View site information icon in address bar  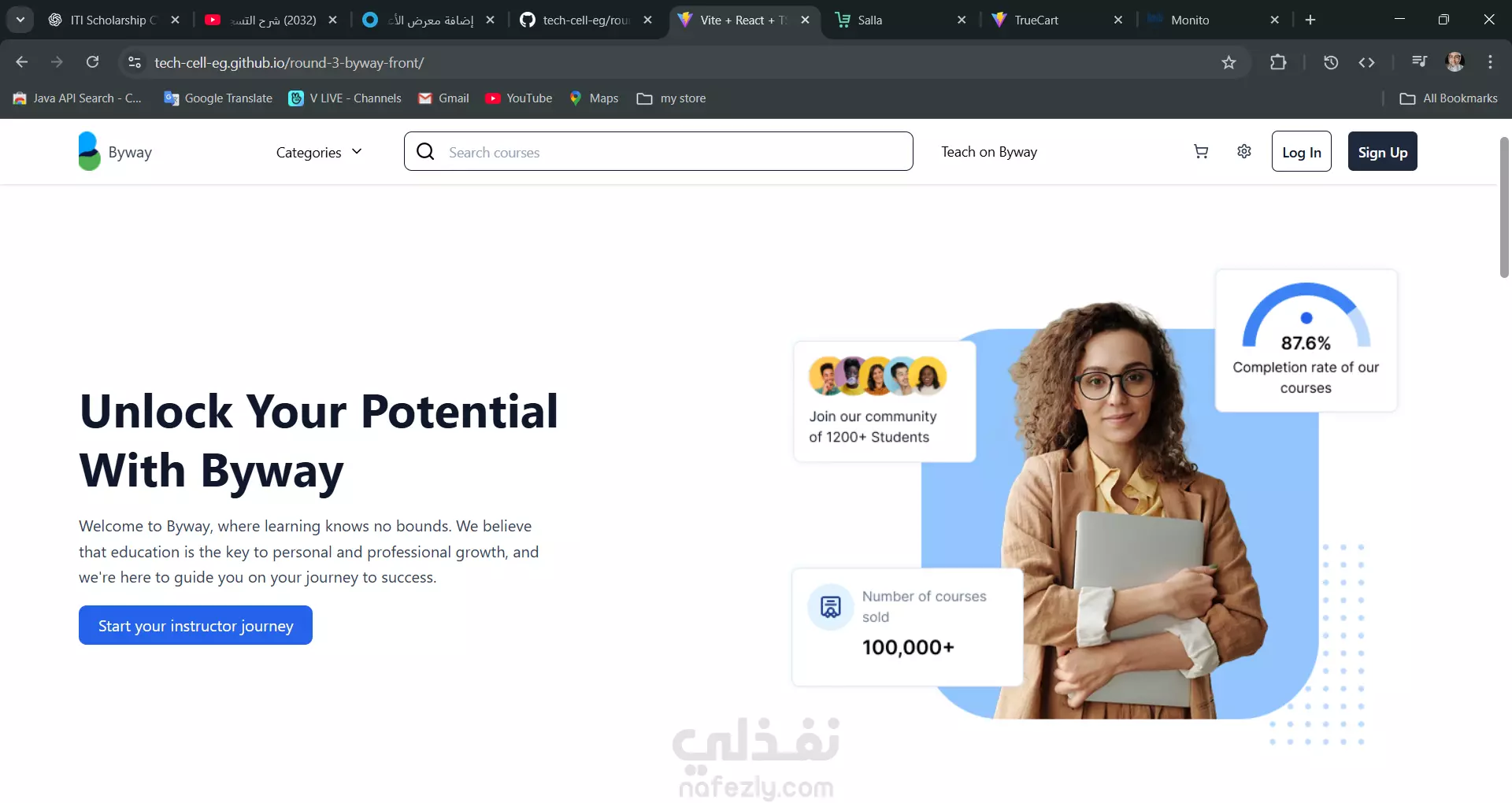[x=135, y=62]
